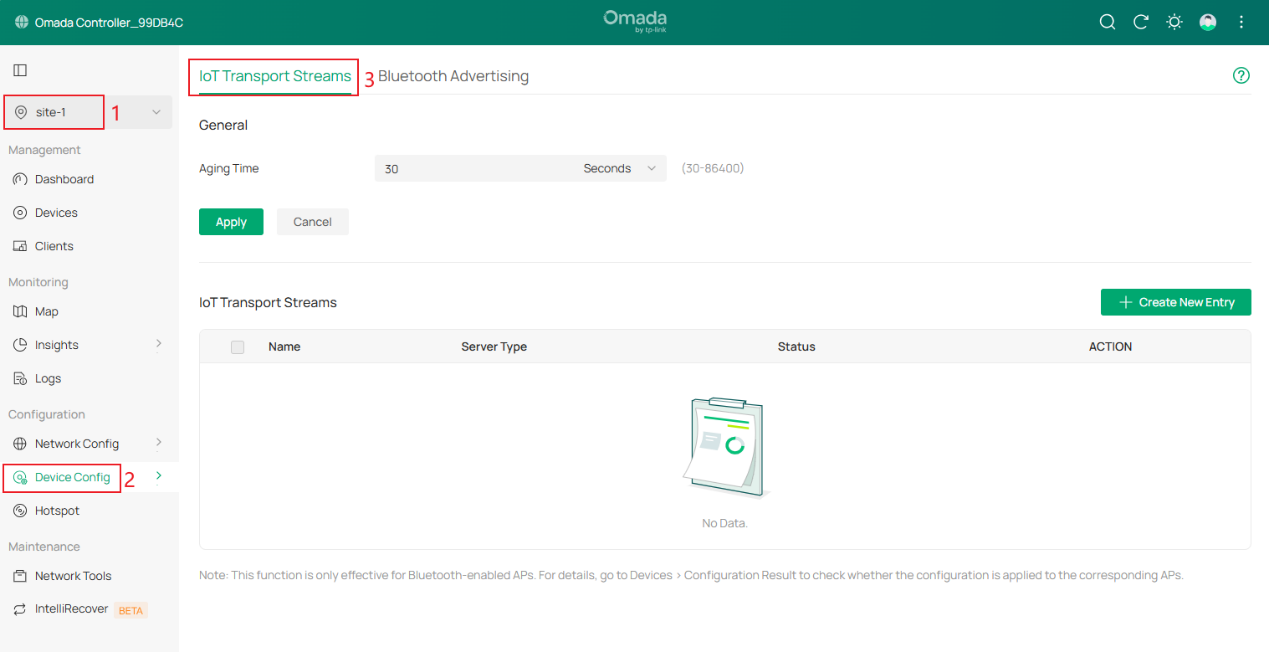Click the Aging Time input field
1269x652 pixels.
click(470, 169)
